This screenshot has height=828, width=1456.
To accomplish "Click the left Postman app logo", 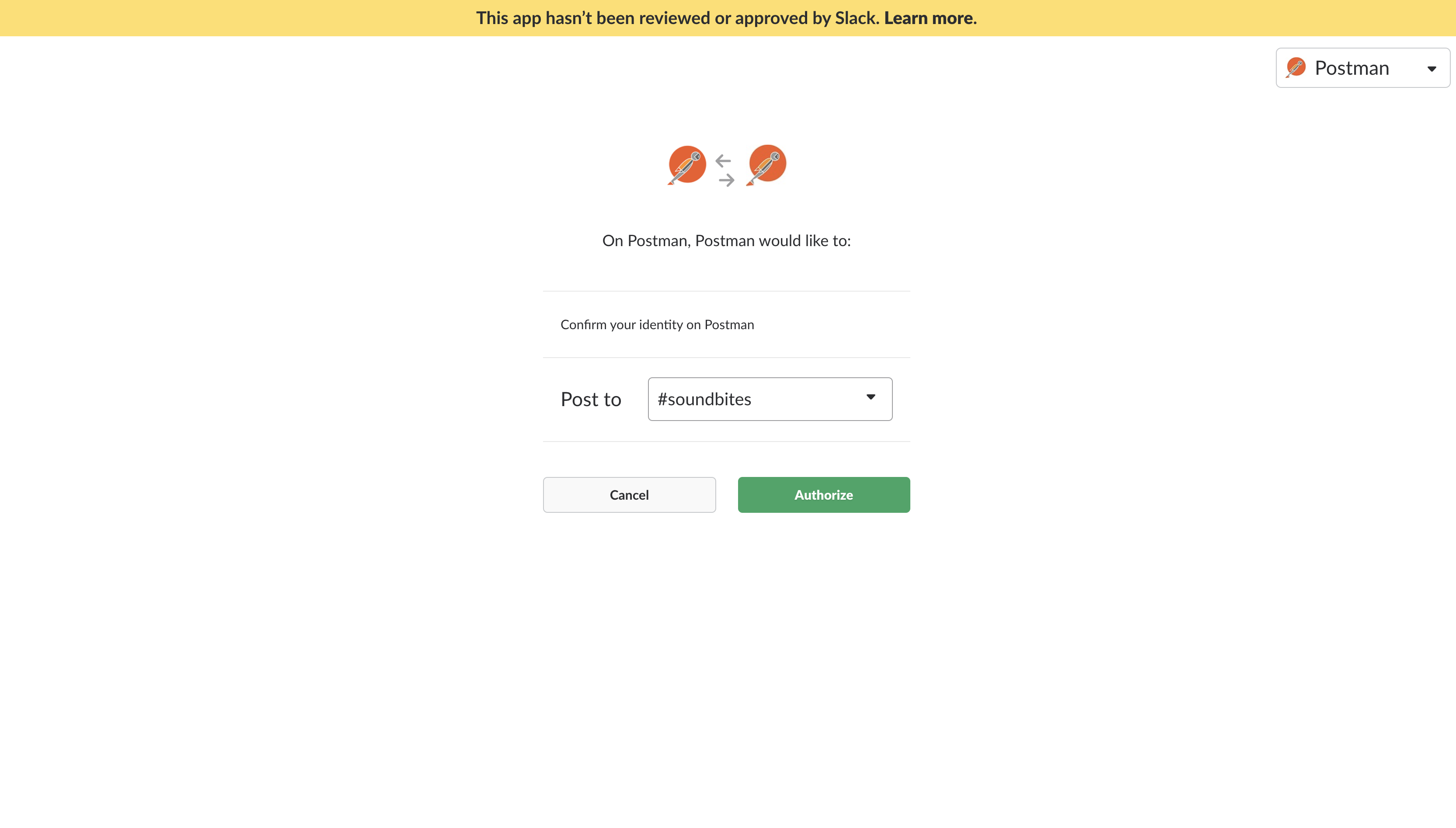I will pos(687,165).
